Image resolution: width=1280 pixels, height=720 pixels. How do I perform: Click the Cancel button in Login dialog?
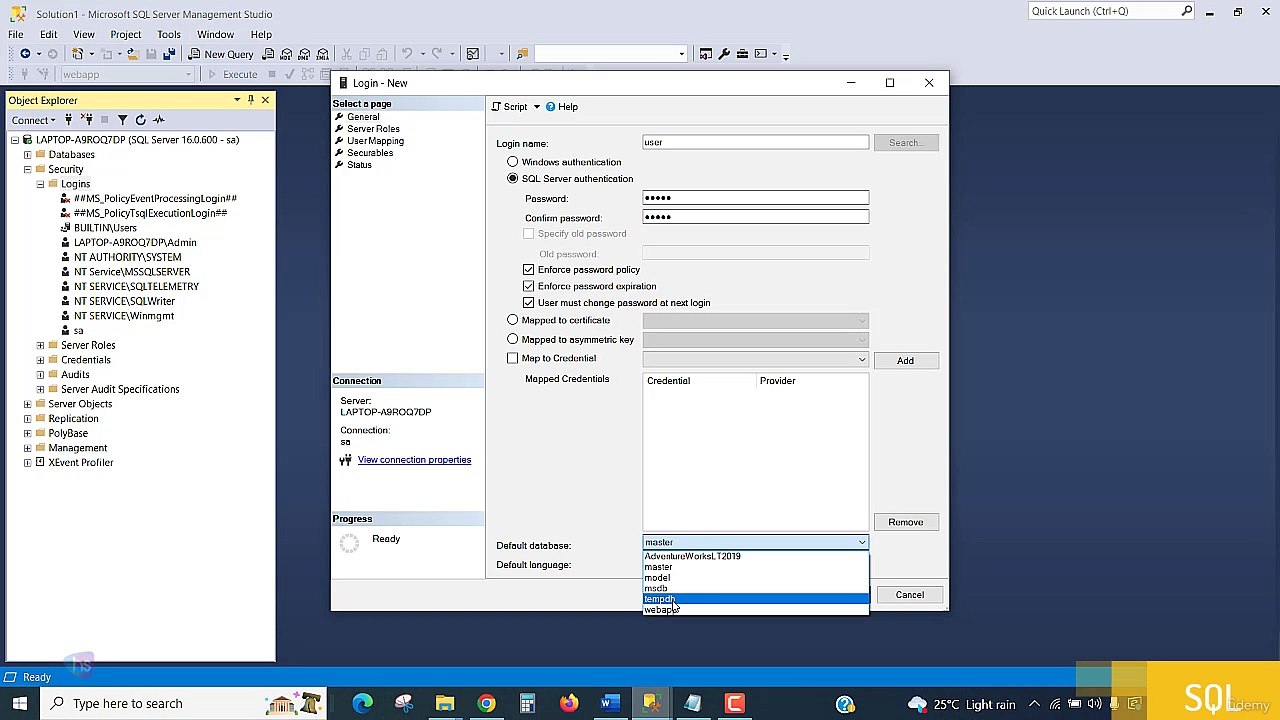pyautogui.click(x=910, y=595)
